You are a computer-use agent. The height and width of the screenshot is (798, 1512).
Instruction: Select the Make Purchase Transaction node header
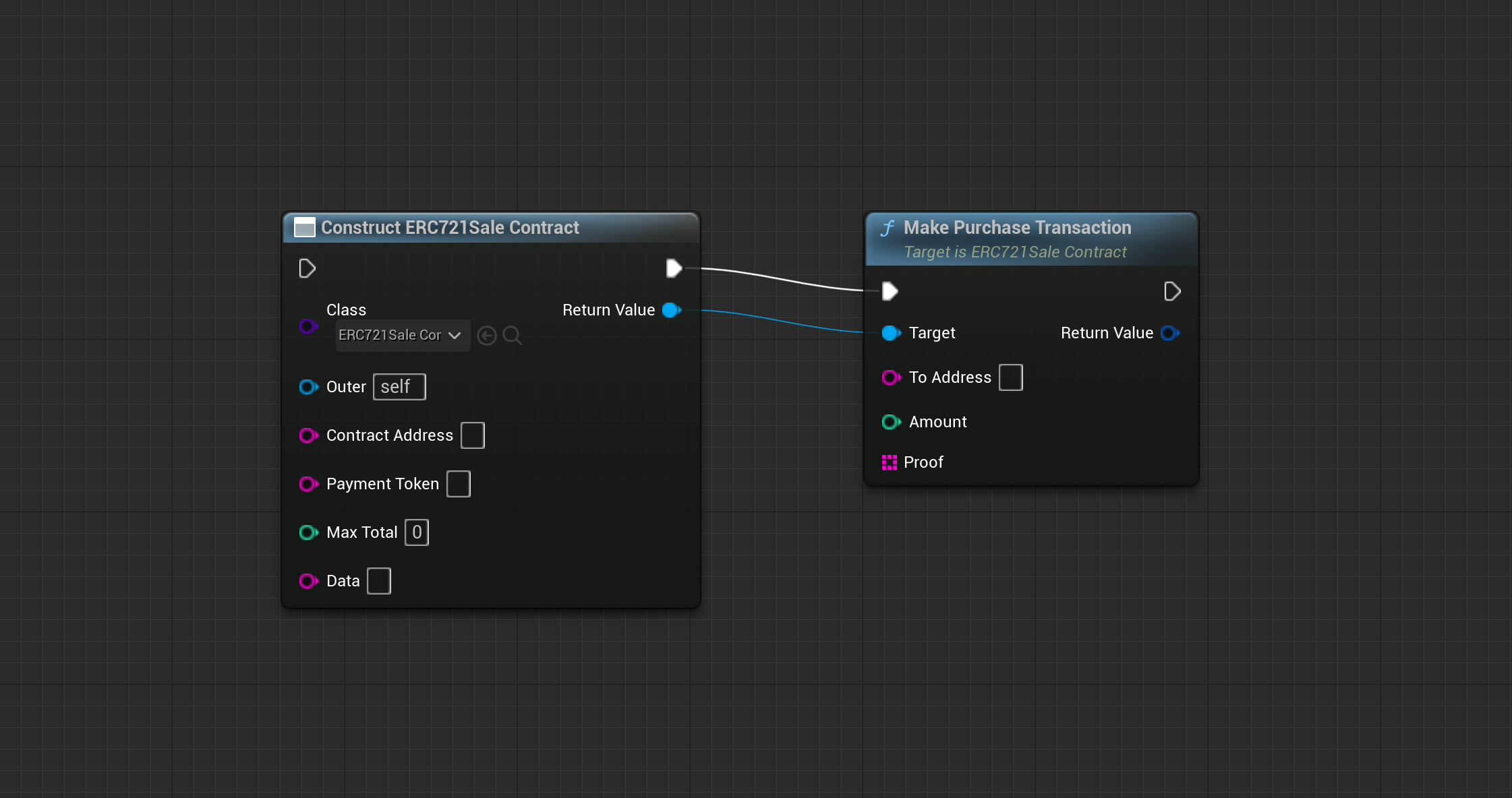[1017, 228]
